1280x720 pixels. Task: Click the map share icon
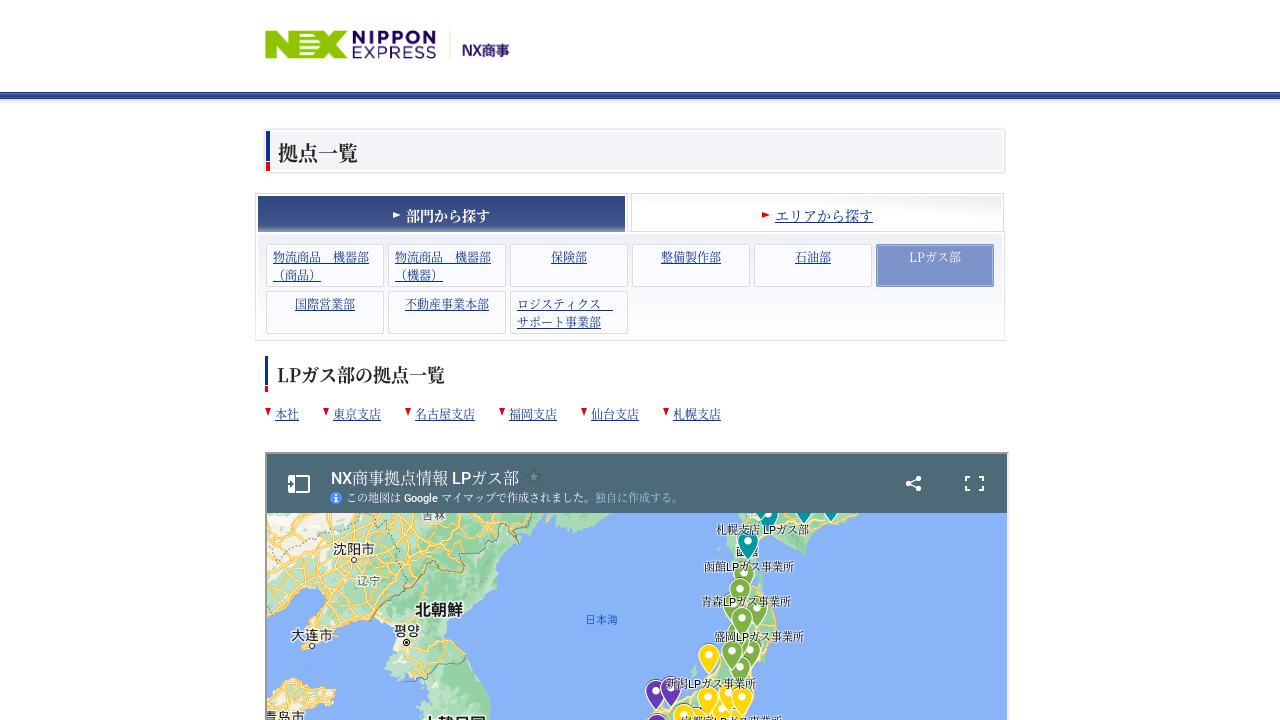pos(913,484)
